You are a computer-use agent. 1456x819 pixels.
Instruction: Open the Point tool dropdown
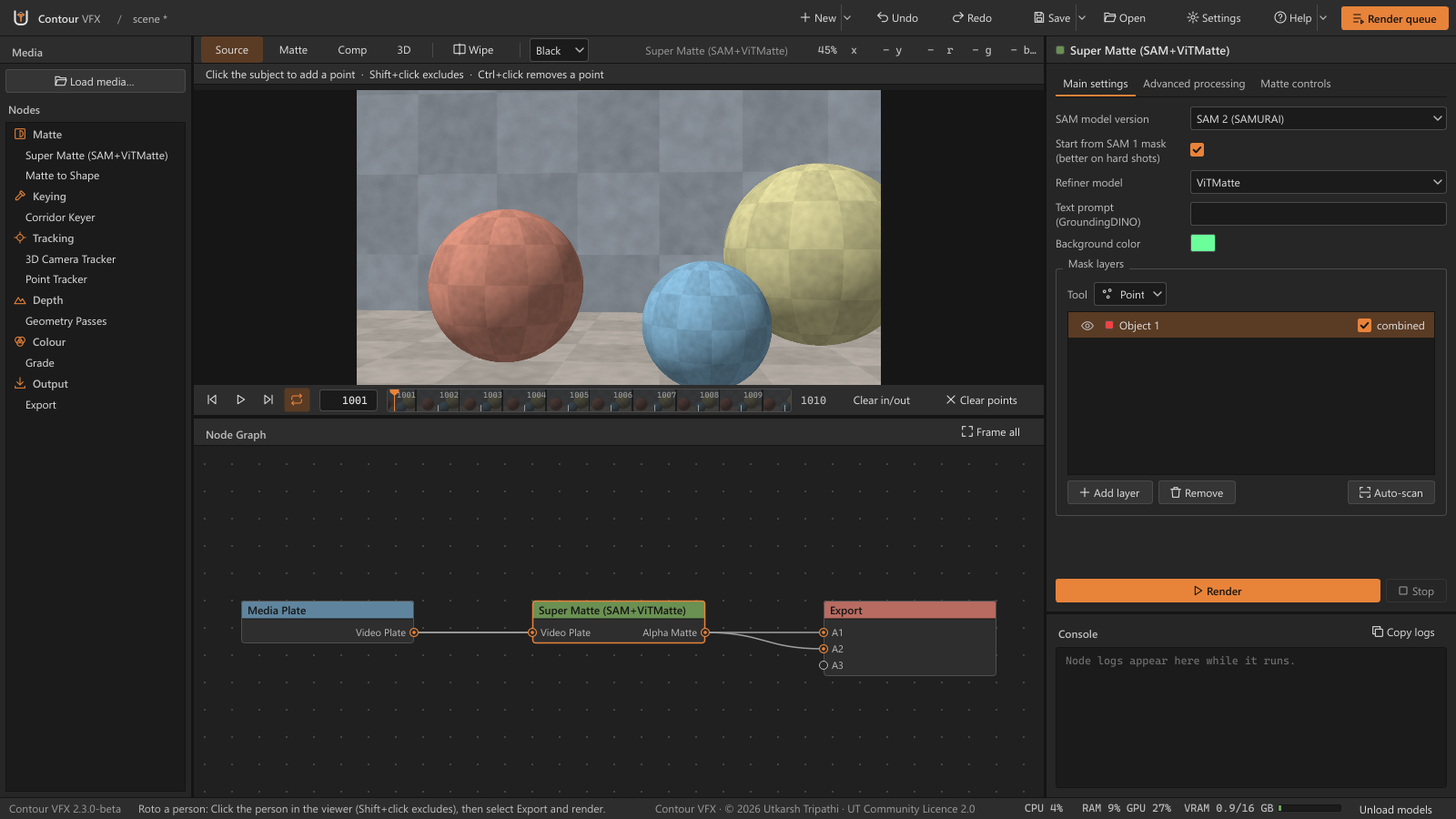1130,294
